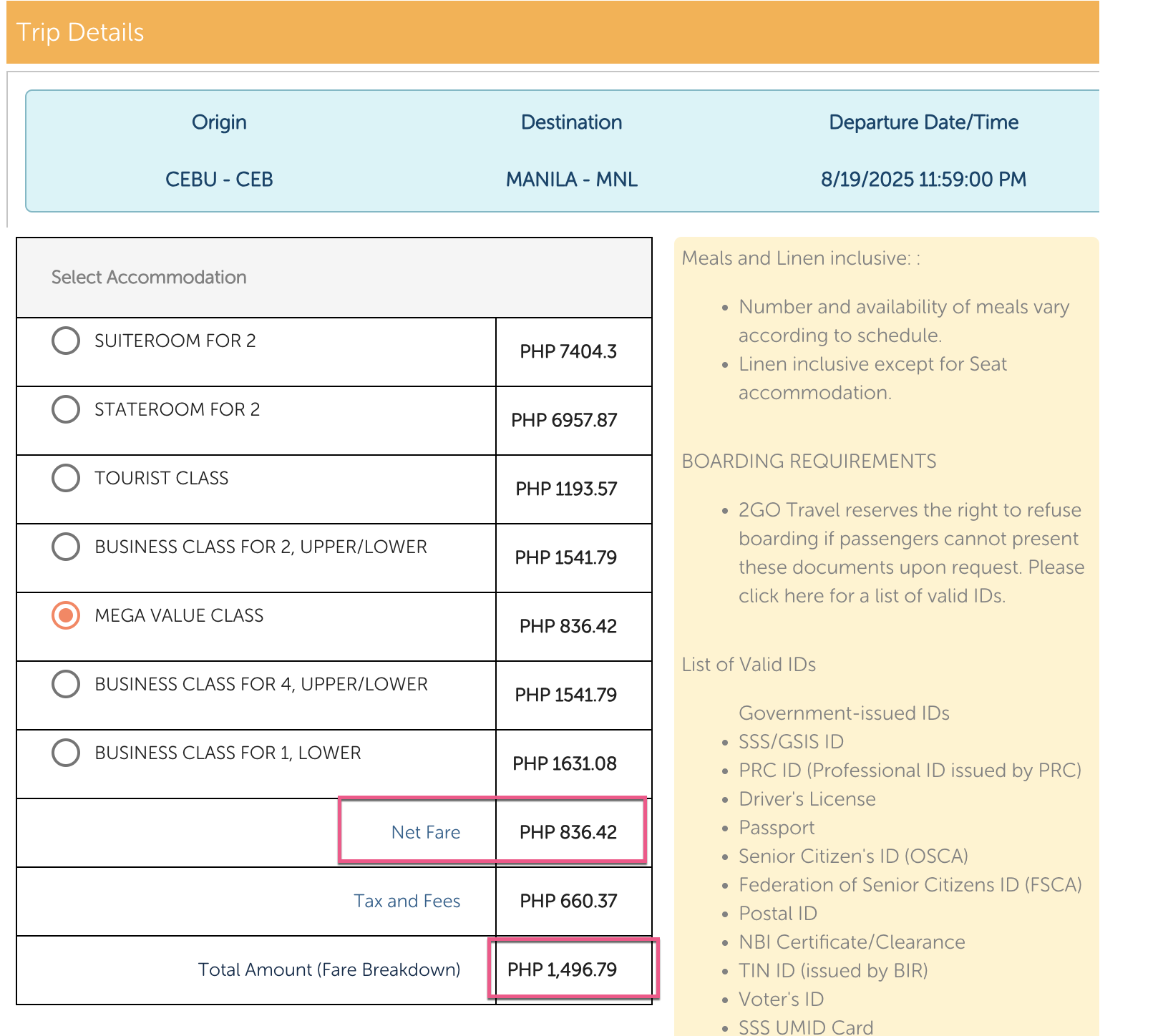Pick Business Class for 2, Upper/Lower radio

click(x=66, y=547)
